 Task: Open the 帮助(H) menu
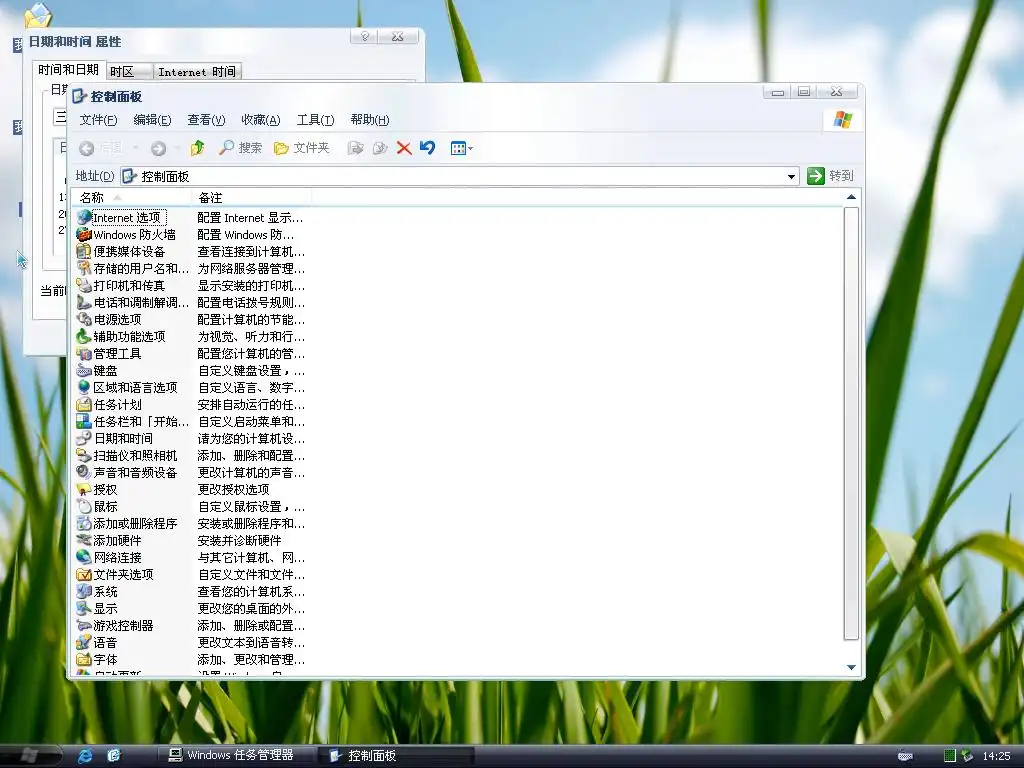370,120
